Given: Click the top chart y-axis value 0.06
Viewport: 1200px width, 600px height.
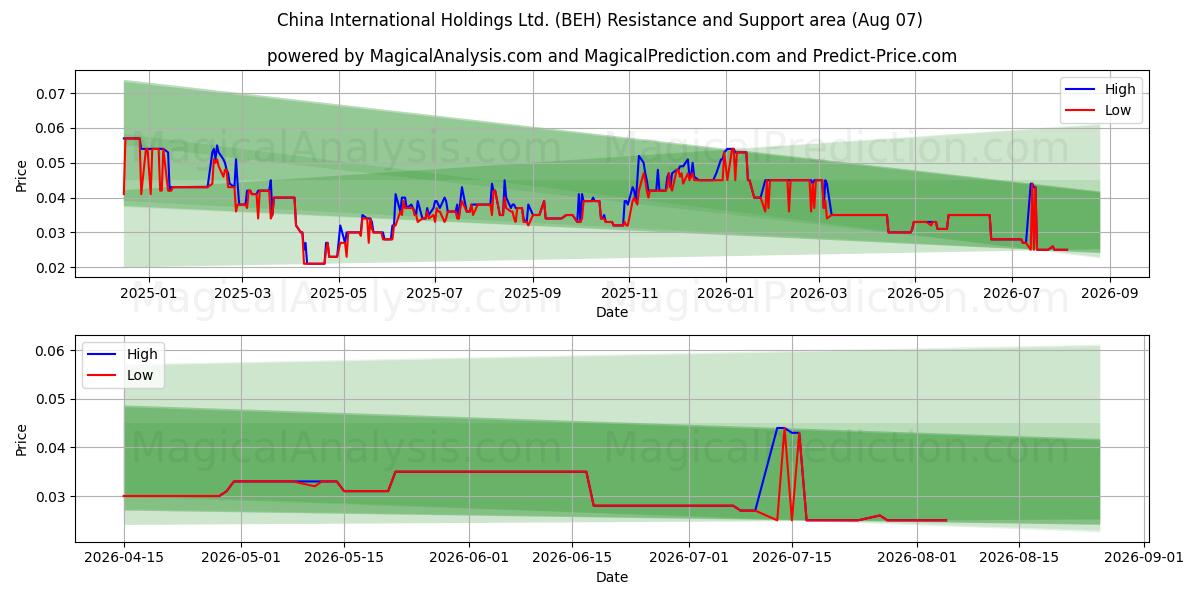Looking at the screenshot, I should click(x=51, y=128).
